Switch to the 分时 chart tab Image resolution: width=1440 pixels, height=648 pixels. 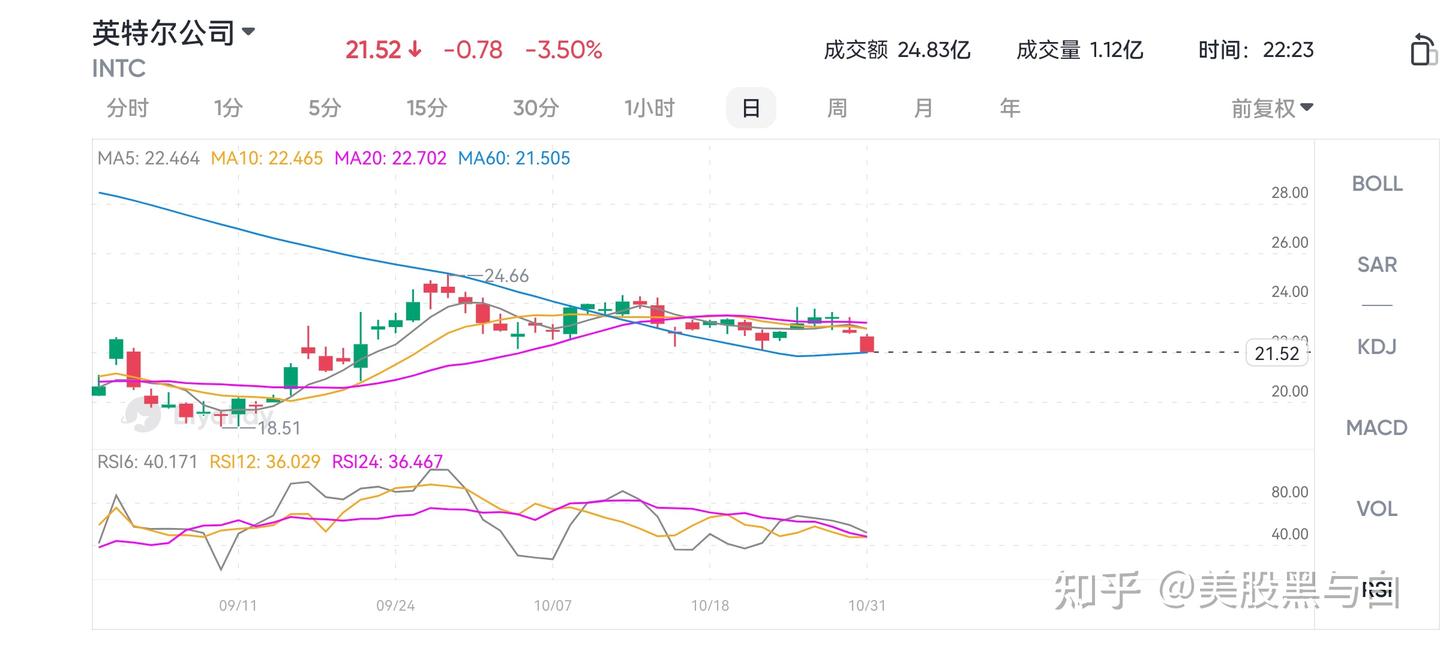[128, 108]
